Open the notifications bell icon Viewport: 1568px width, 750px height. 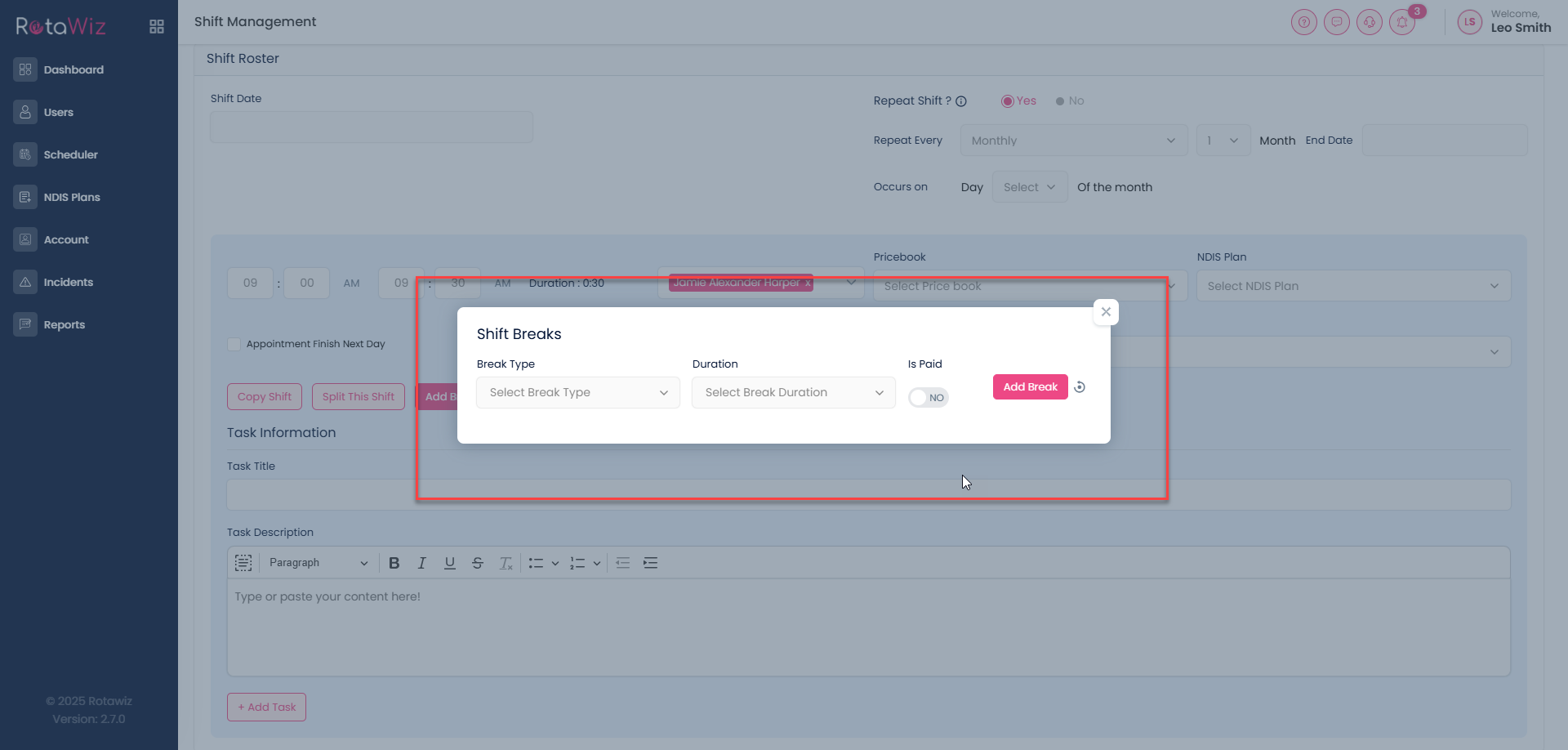pos(1402,22)
